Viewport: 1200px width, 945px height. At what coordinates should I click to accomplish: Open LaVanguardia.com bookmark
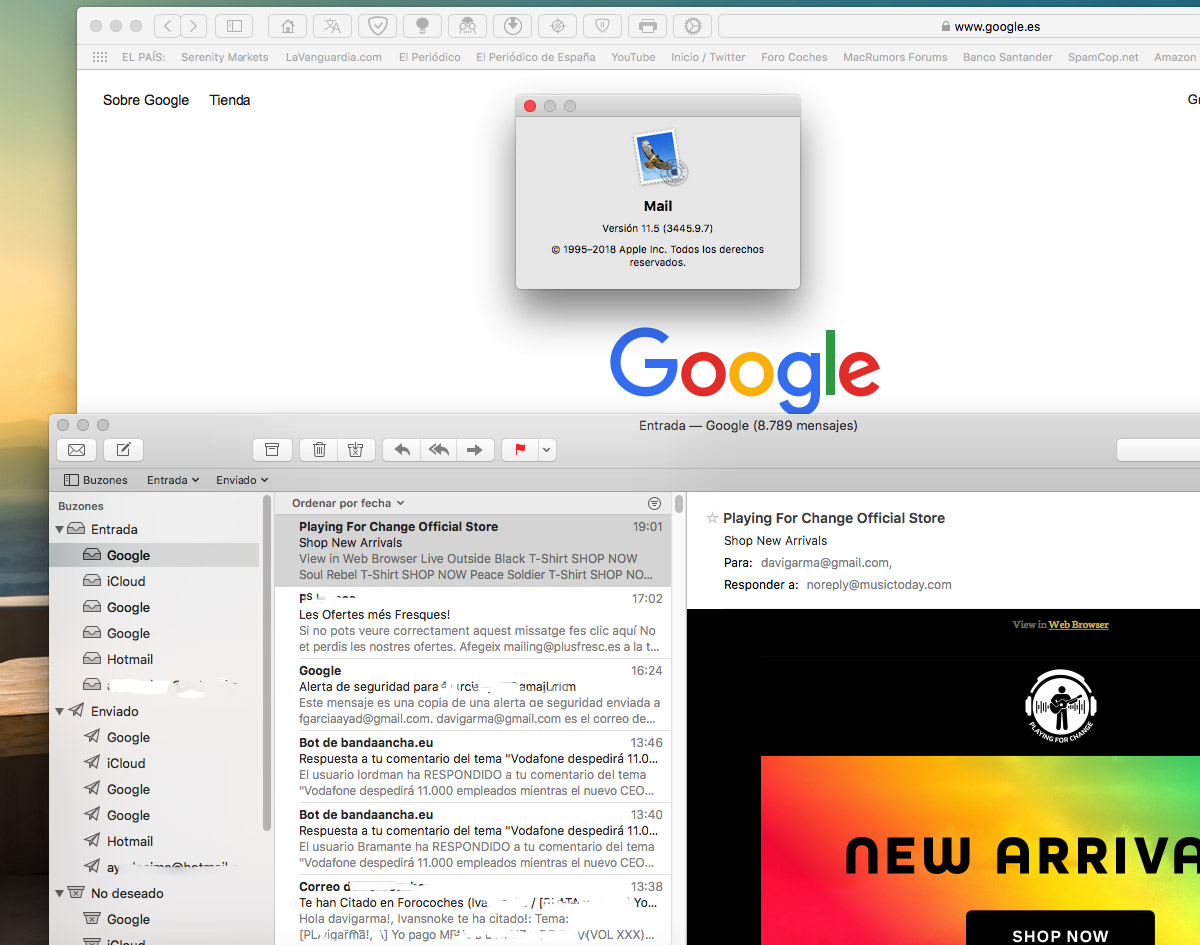point(333,57)
